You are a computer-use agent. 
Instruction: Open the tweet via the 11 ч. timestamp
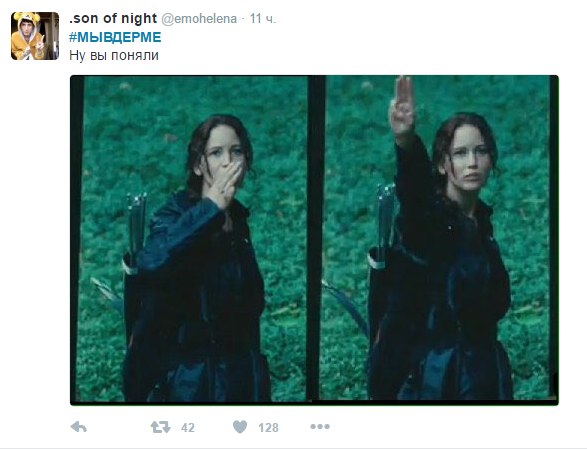point(262,19)
